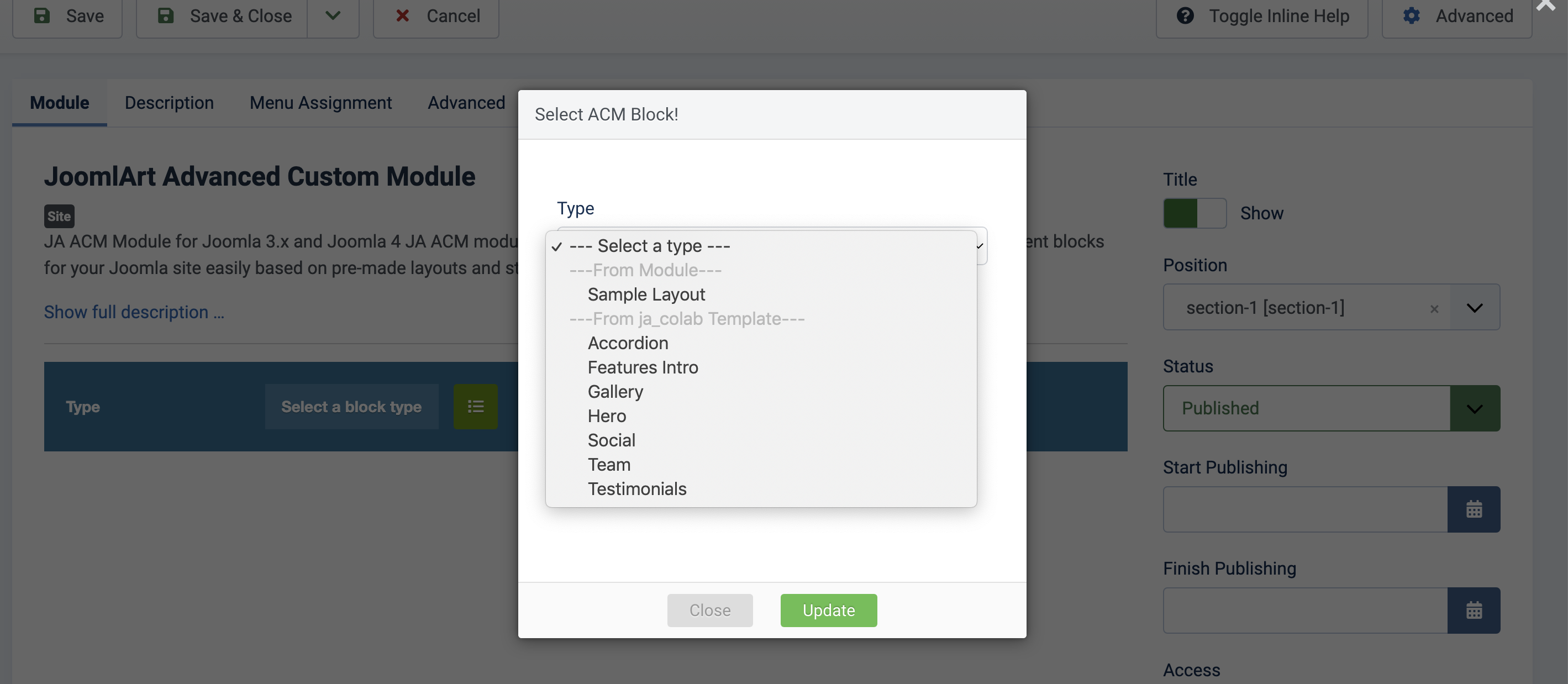This screenshot has width=1568, height=684.
Task: Expand the Save & Close dropdown arrow
Action: point(333,16)
